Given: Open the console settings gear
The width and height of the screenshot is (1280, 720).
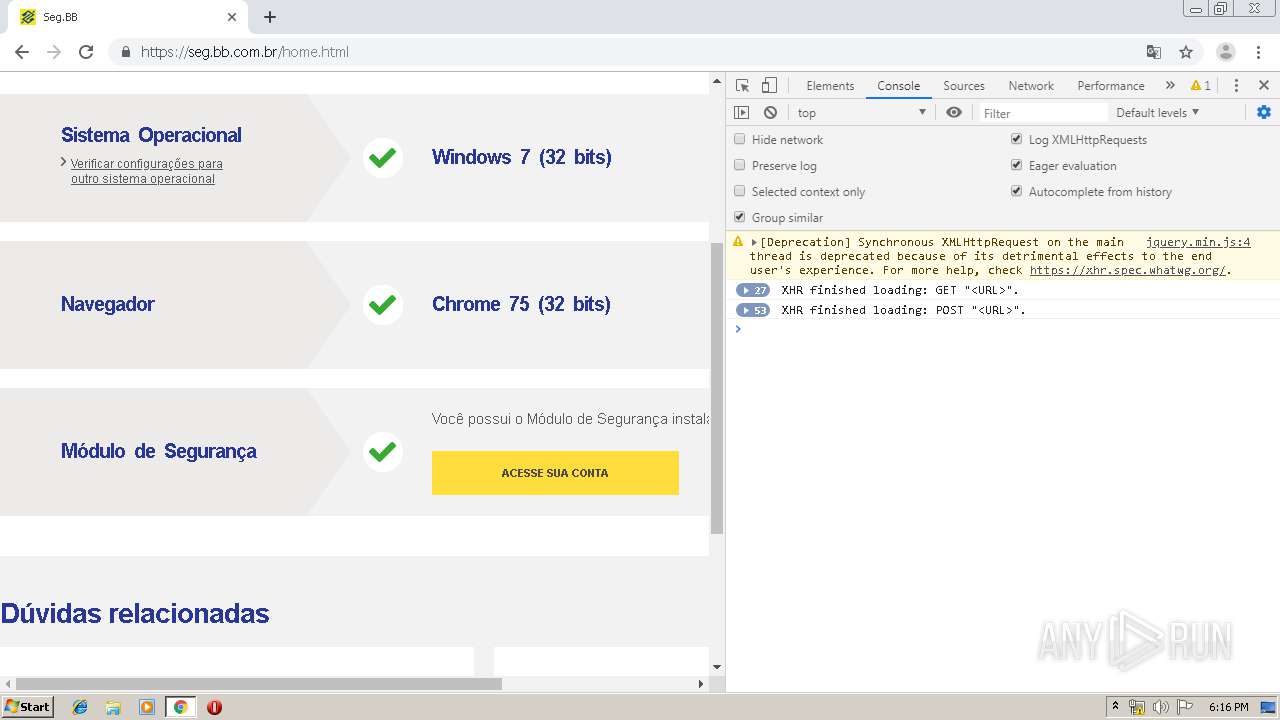Looking at the screenshot, I should tap(1264, 112).
